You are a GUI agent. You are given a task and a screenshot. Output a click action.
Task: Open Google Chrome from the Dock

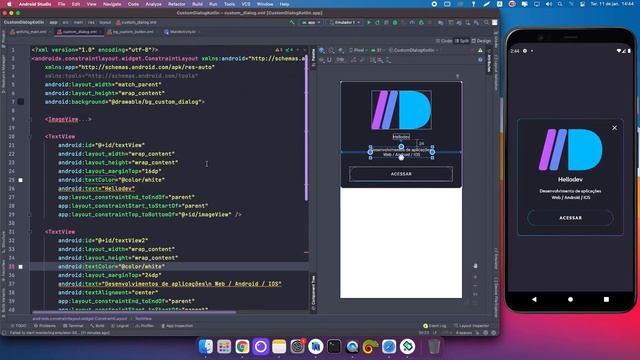coord(242,347)
